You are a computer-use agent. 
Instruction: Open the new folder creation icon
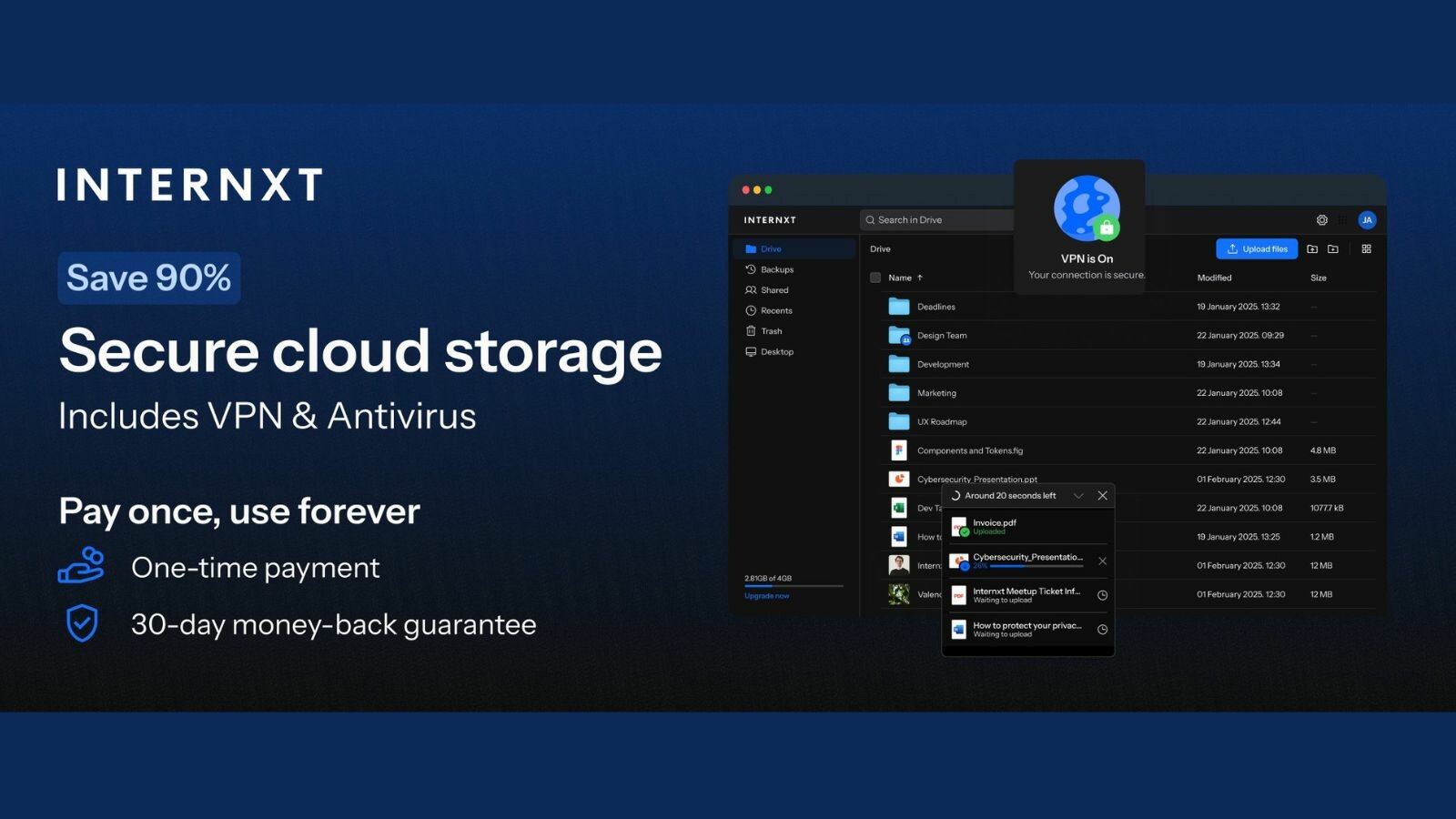[1334, 248]
